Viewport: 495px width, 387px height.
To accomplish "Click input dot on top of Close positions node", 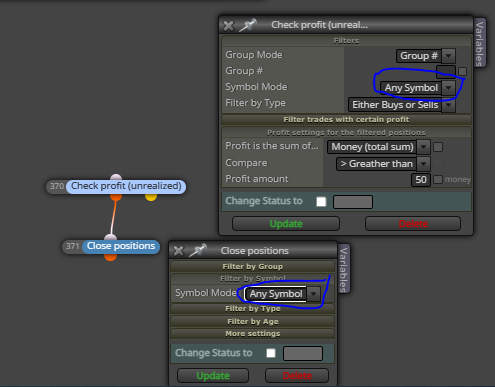I will [110, 237].
